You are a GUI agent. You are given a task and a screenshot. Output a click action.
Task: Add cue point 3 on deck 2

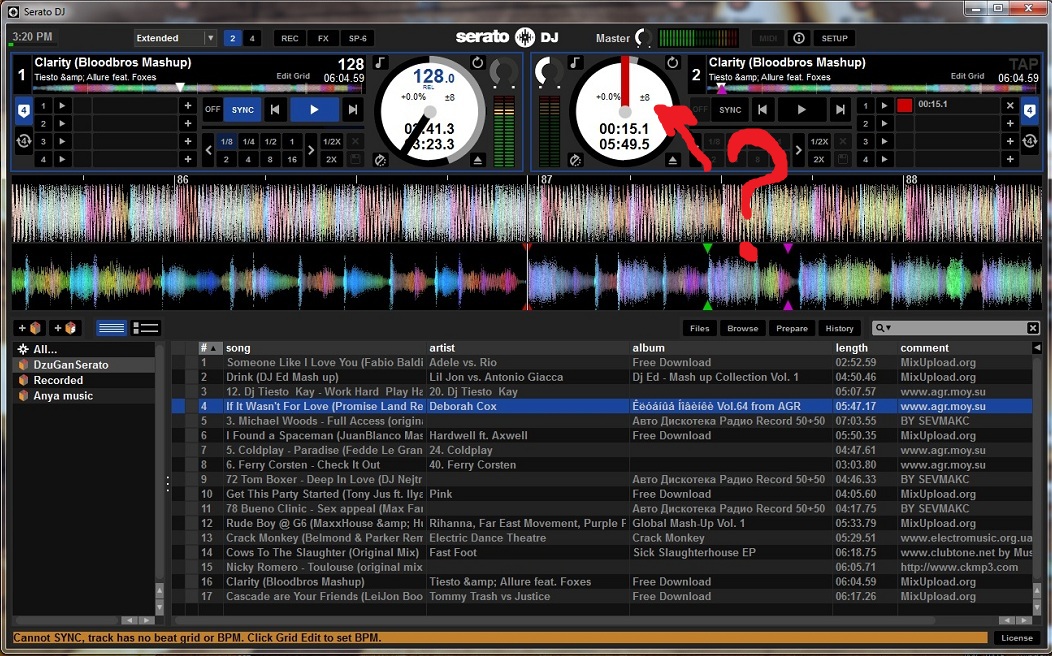[x=1010, y=141]
